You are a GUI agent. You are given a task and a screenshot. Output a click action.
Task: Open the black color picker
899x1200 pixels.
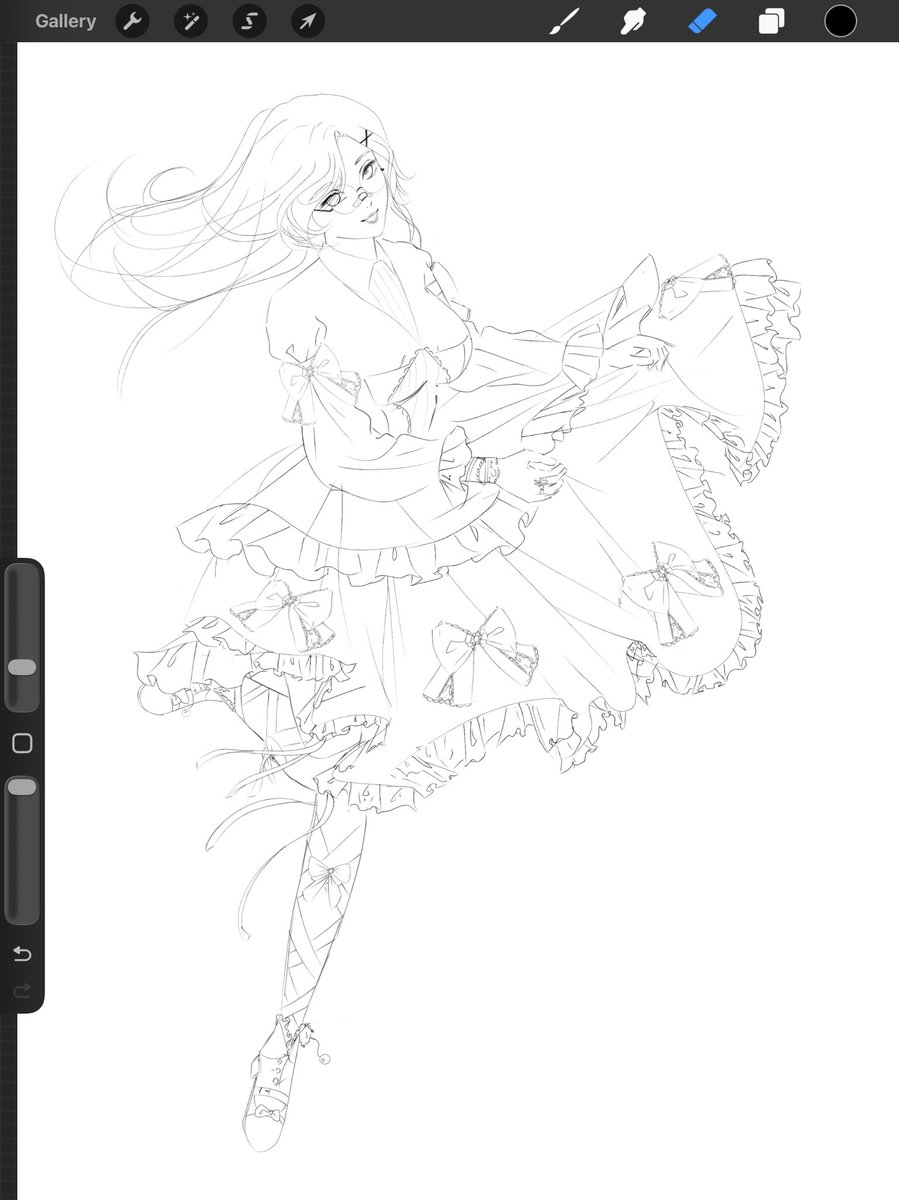[840, 21]
